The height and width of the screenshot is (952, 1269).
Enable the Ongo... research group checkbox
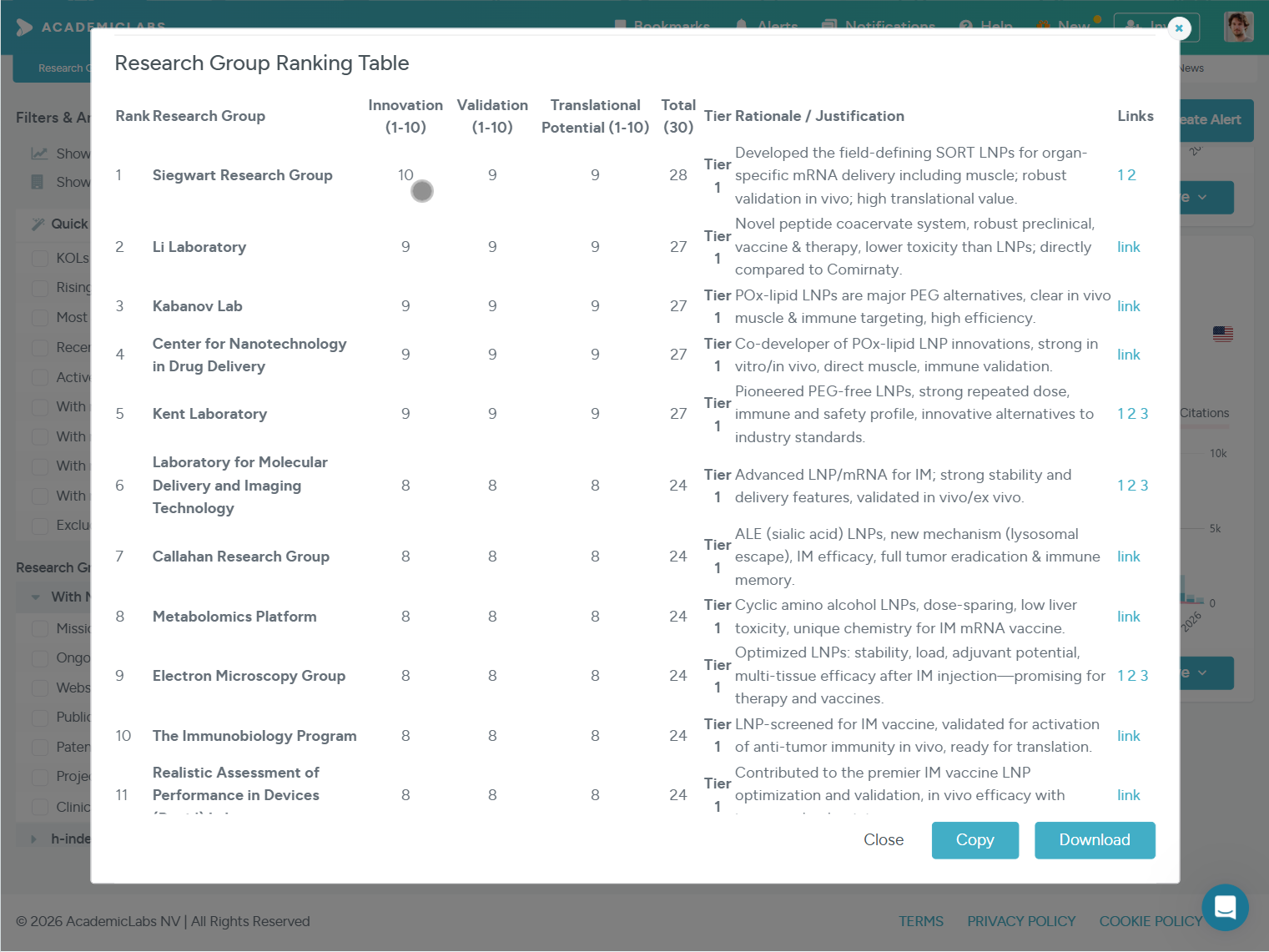pos(39,658)
